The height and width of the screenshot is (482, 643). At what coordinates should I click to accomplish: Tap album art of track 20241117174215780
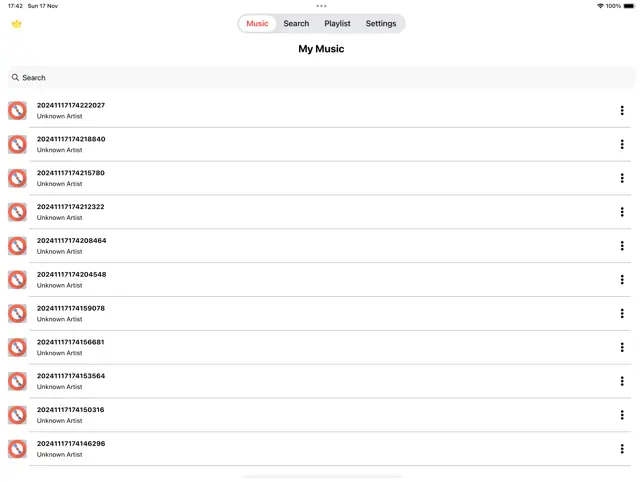[17, 178]
